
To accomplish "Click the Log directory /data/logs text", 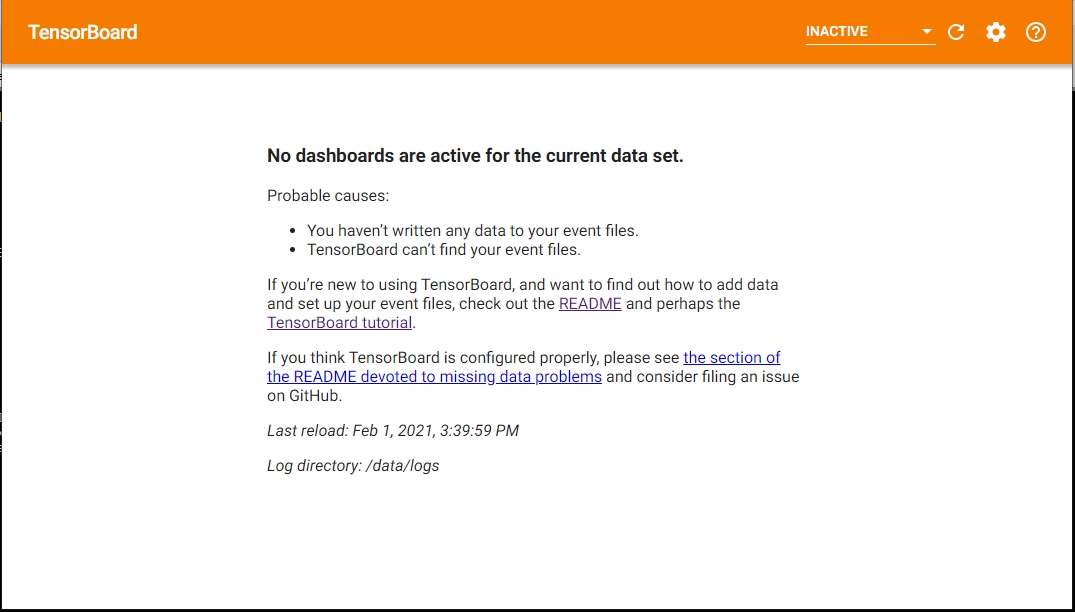I will 353,466.
